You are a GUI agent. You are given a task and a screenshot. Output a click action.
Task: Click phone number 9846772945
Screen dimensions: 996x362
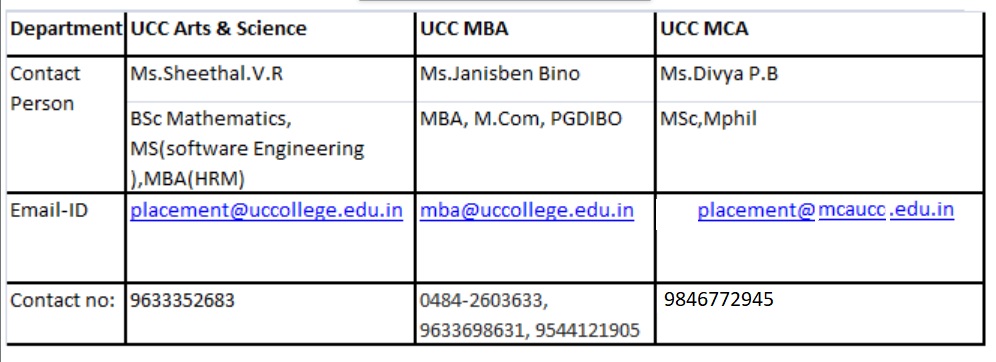coord(719,298)
